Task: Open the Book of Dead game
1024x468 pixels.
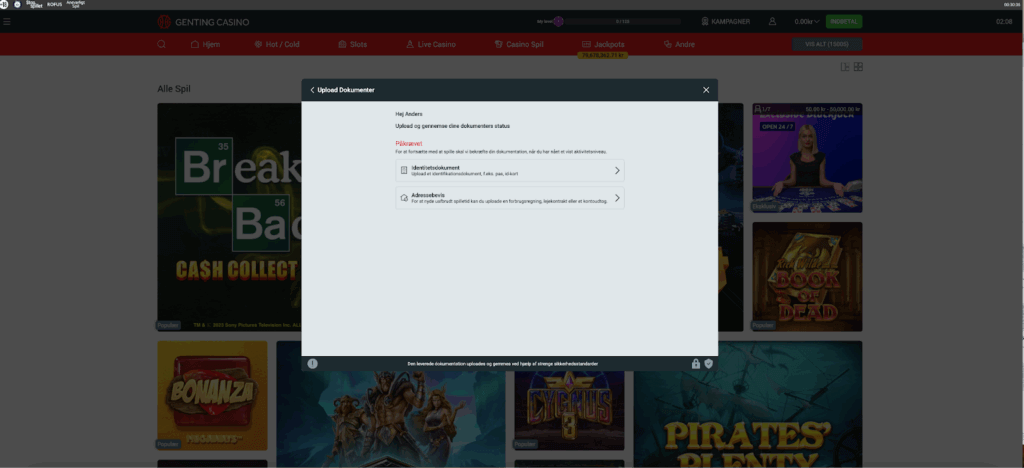Action: 807,276
